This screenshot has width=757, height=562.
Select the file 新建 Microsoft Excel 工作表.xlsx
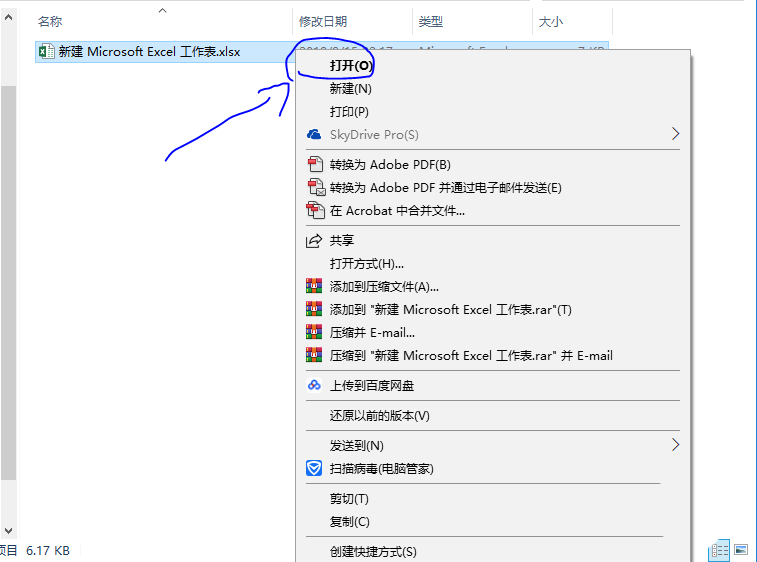point(150,52)
